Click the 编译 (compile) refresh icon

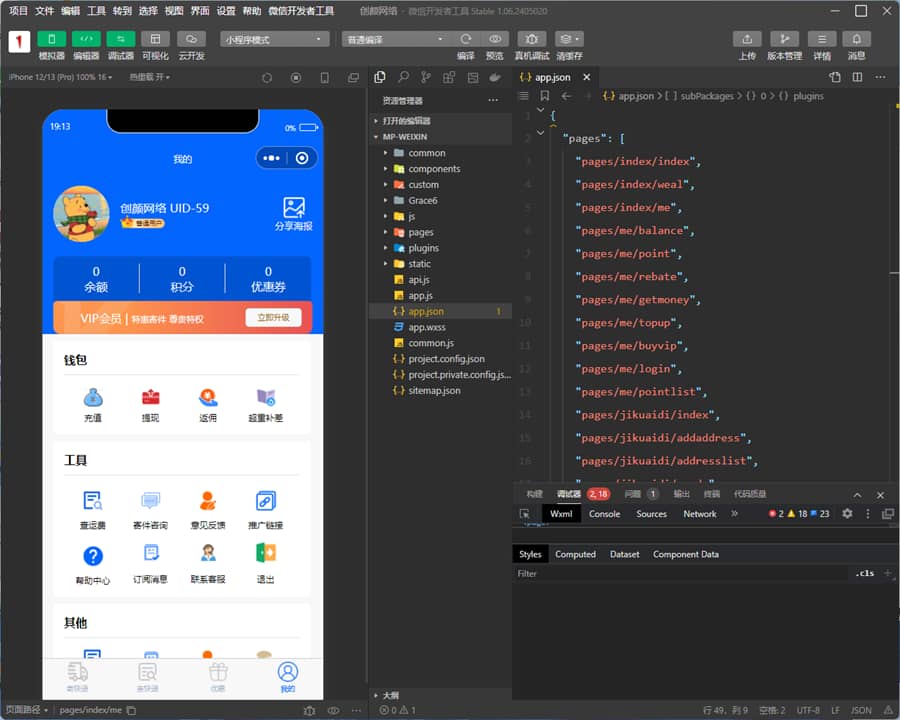tap(466, 39)
